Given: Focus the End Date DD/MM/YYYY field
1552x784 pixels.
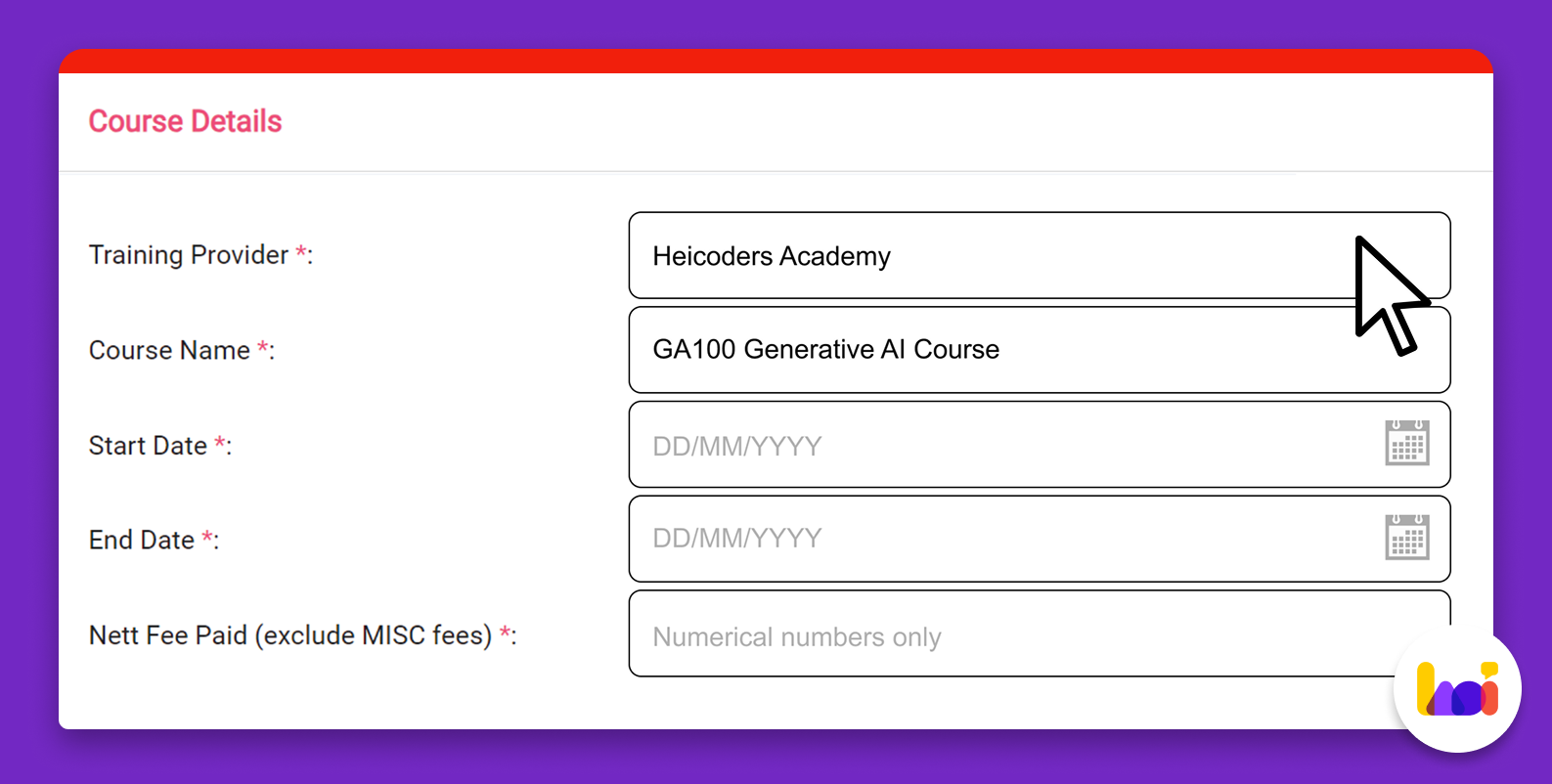Looking at the screenshot, I should 880,539.
